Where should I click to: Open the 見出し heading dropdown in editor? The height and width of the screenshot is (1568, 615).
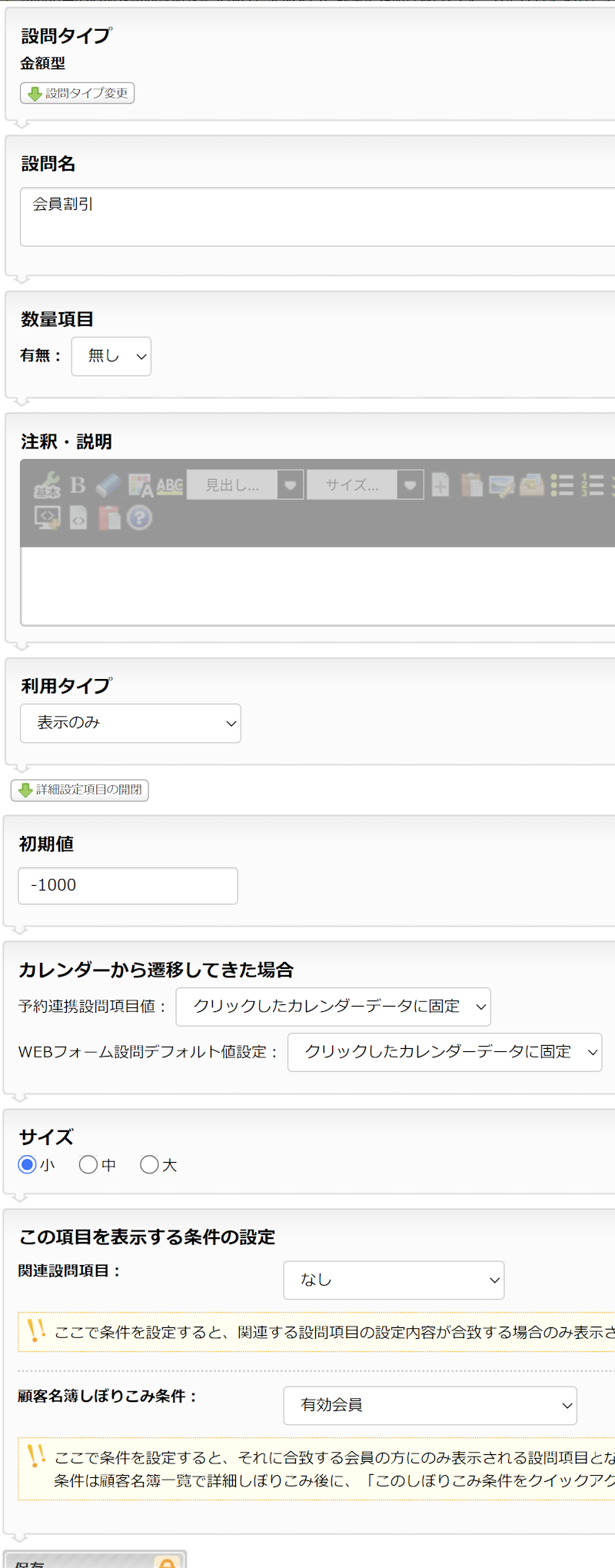point(245,485)
